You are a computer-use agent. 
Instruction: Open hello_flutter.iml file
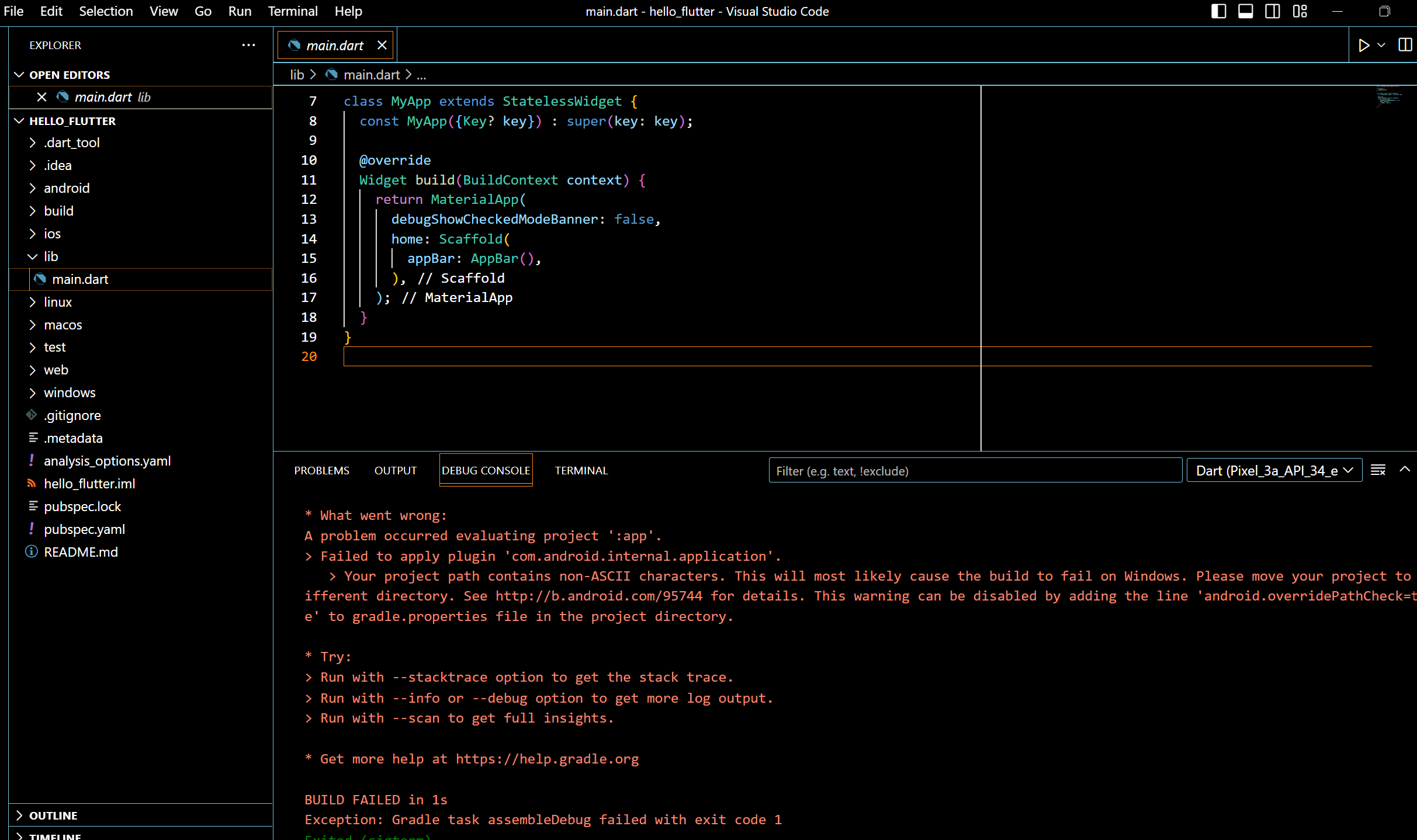pyautogui.click(x=141, y=484)
